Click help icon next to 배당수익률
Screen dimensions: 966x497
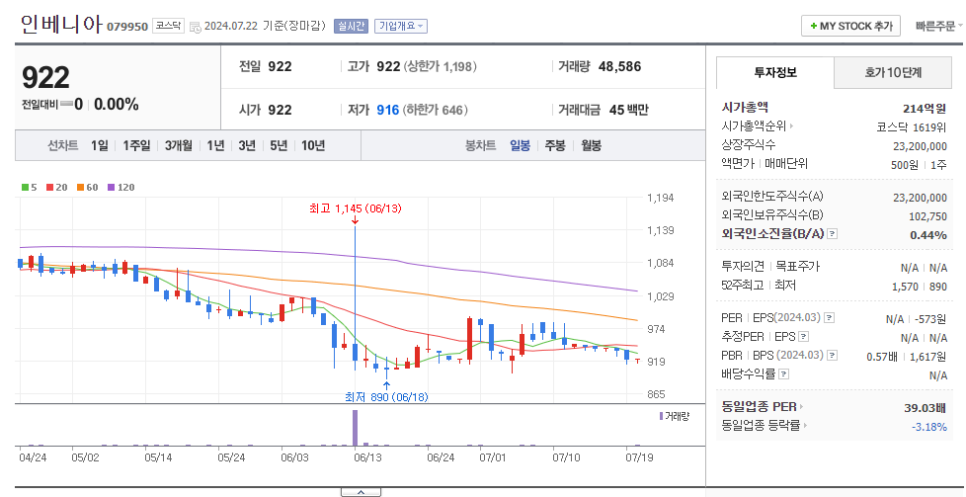tap(783, 374)
